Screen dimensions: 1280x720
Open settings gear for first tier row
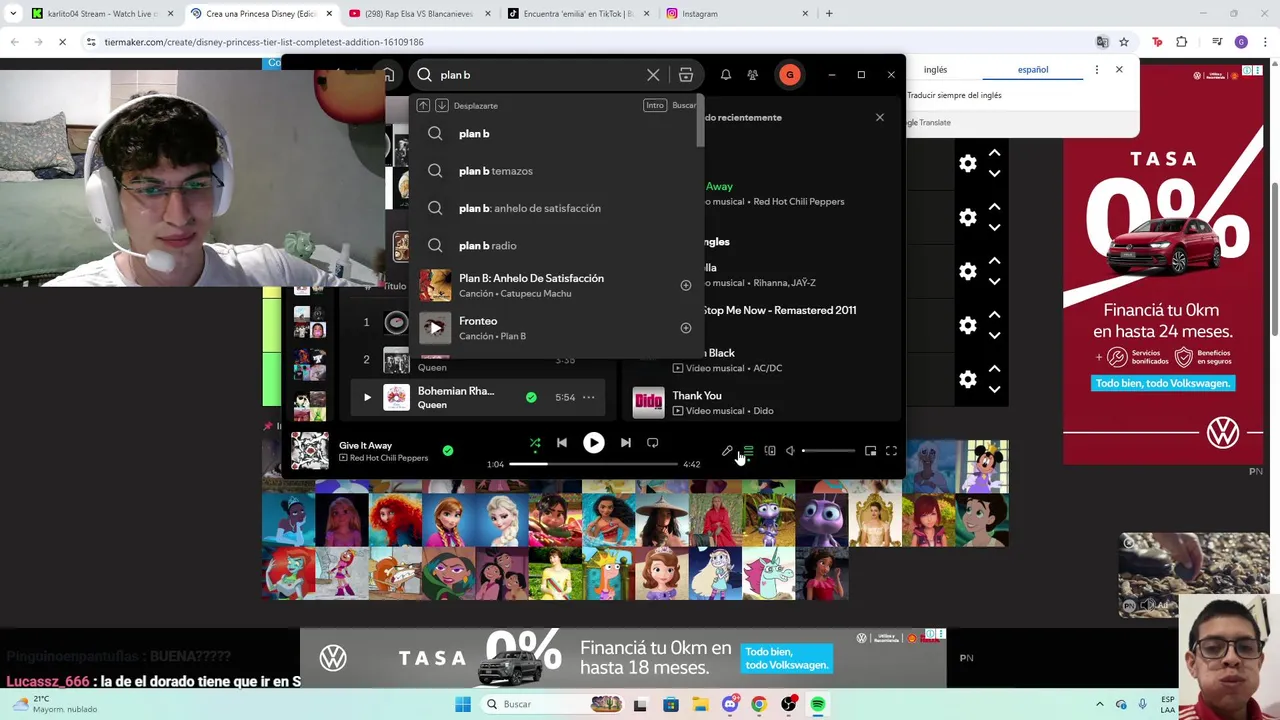(x=967, y=163)
